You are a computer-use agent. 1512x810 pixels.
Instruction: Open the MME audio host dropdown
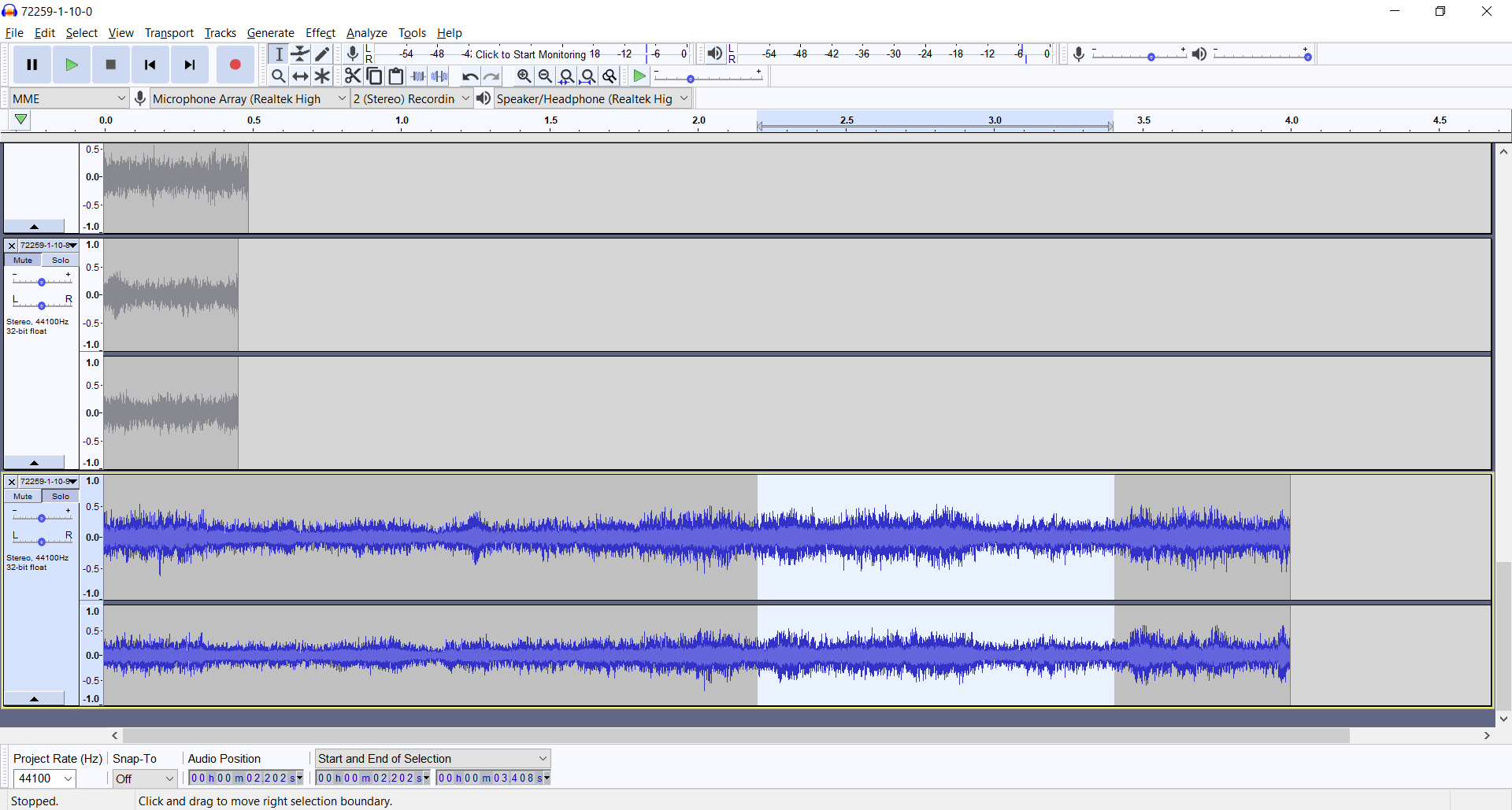pos(69,98)
